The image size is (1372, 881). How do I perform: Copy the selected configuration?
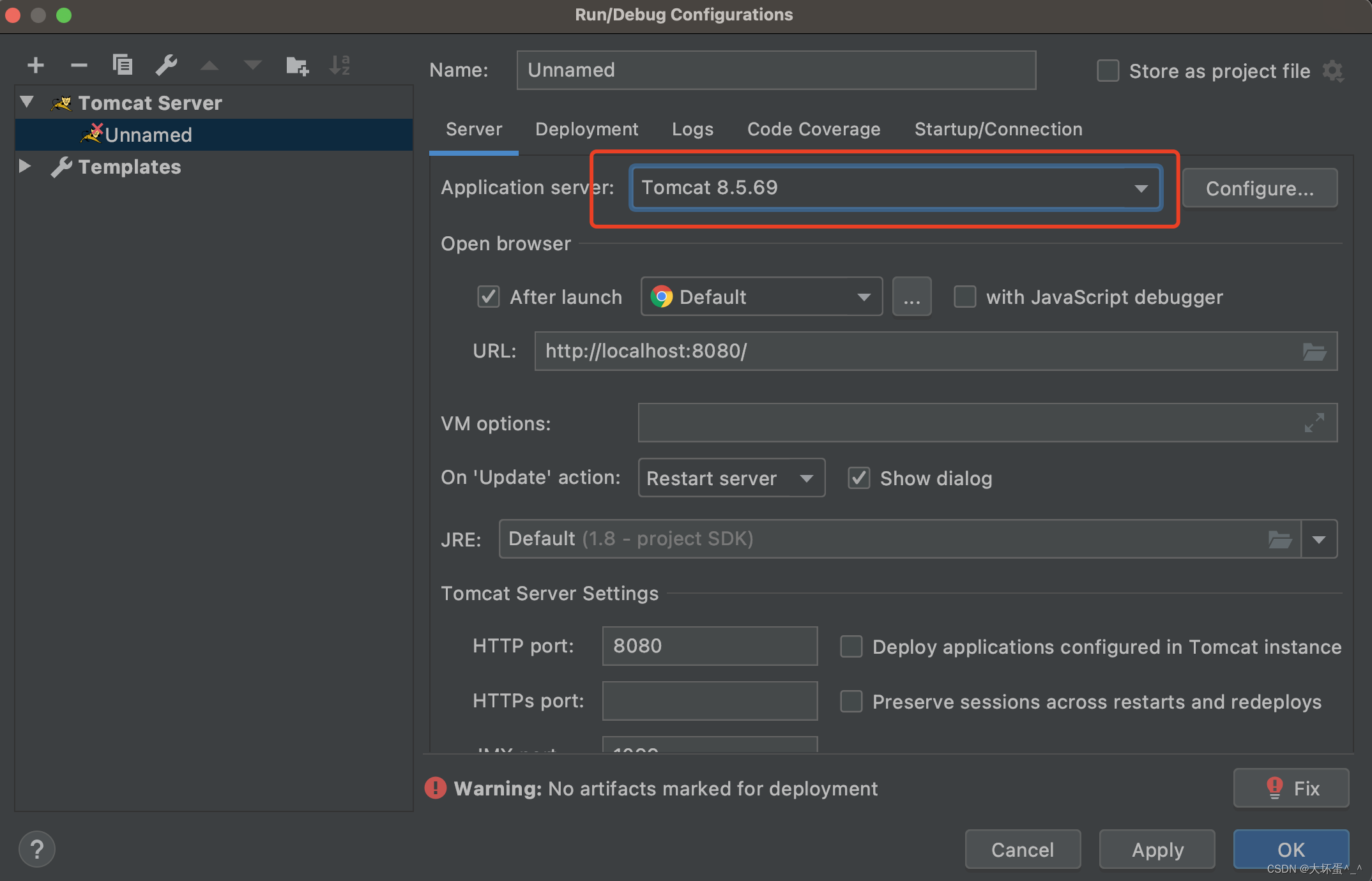point(122,65)
